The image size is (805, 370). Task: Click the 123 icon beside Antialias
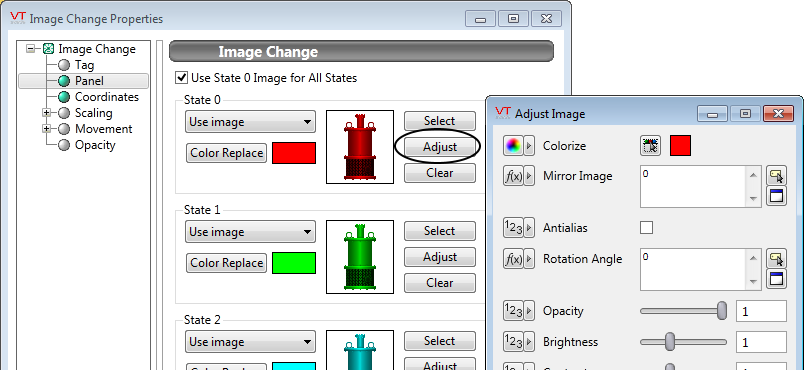click(513, 227)
